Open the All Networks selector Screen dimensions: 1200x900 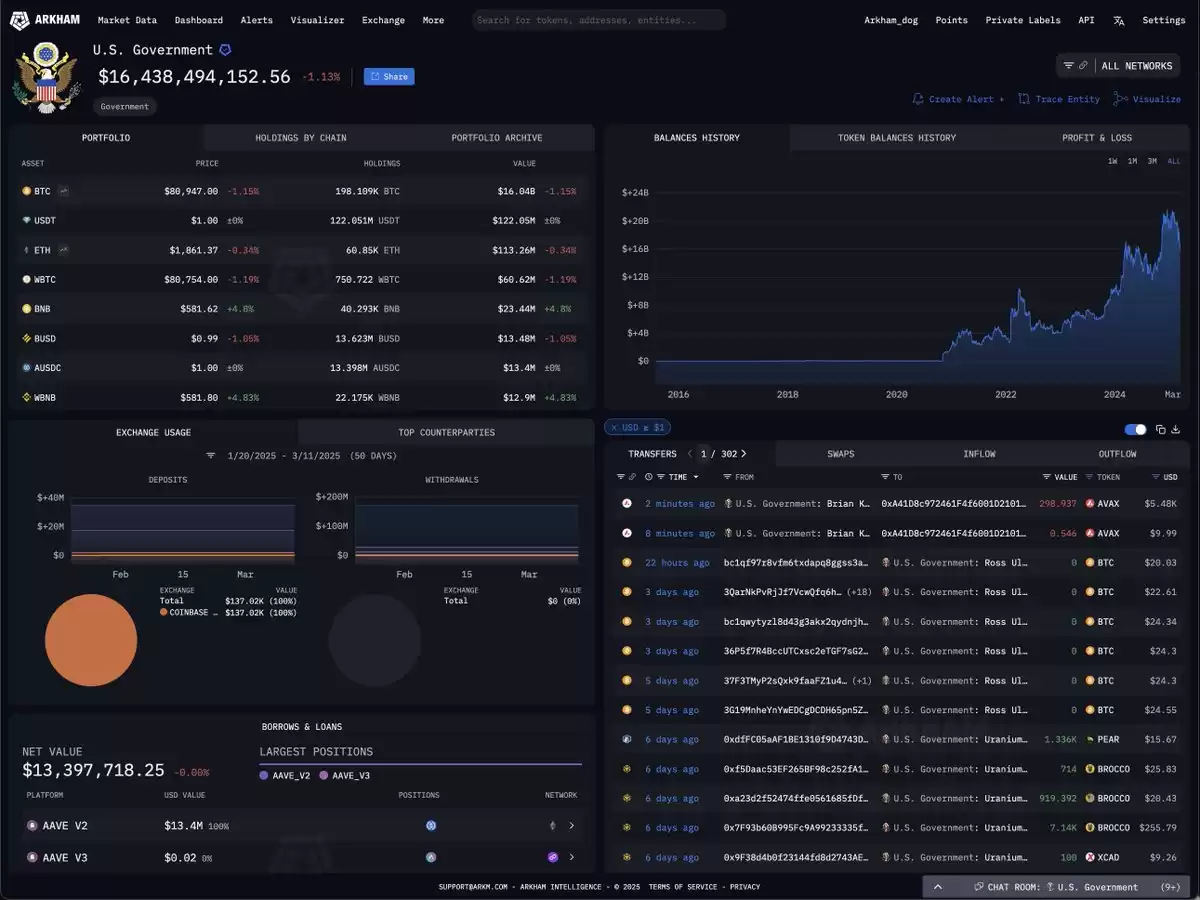click(1137, 66)
